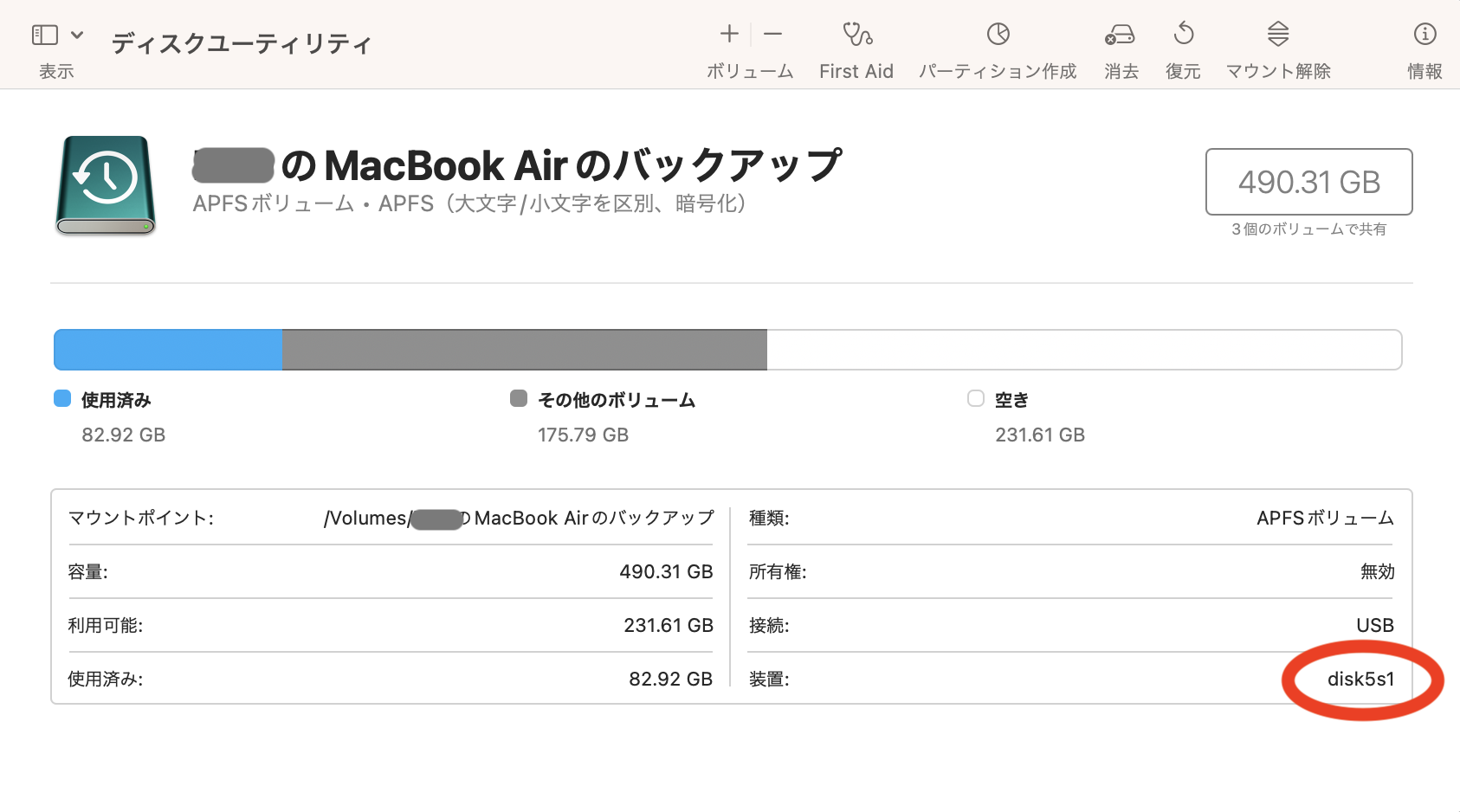Screen dimensions: 1460x812
Task: Click the 装置: label
Action: click(x=769, y=679)
